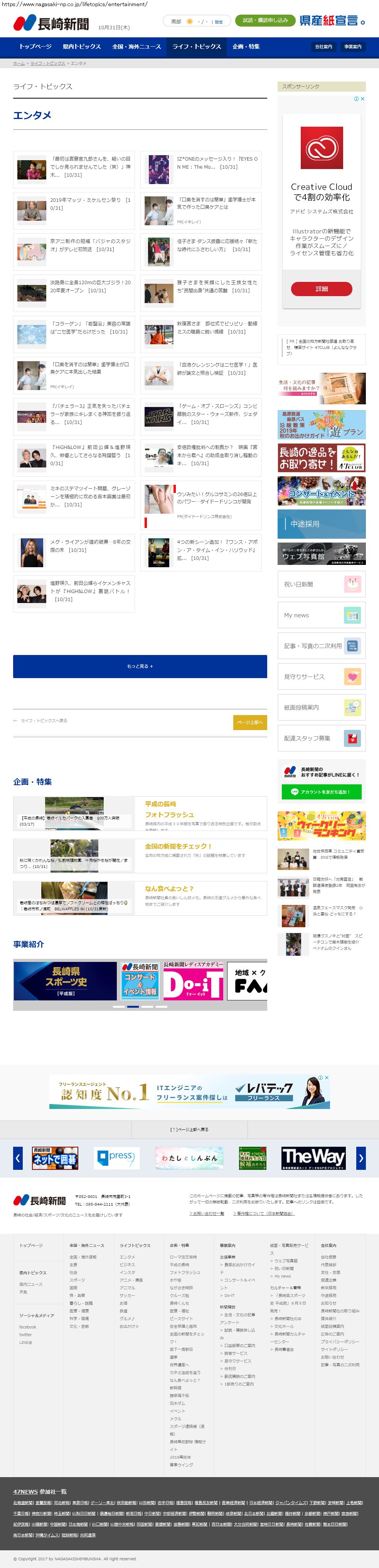379x1568 pixels.
Task: Click the [↑]ページ上部へ戻る footer link
Action: [x=190, y=1129]
